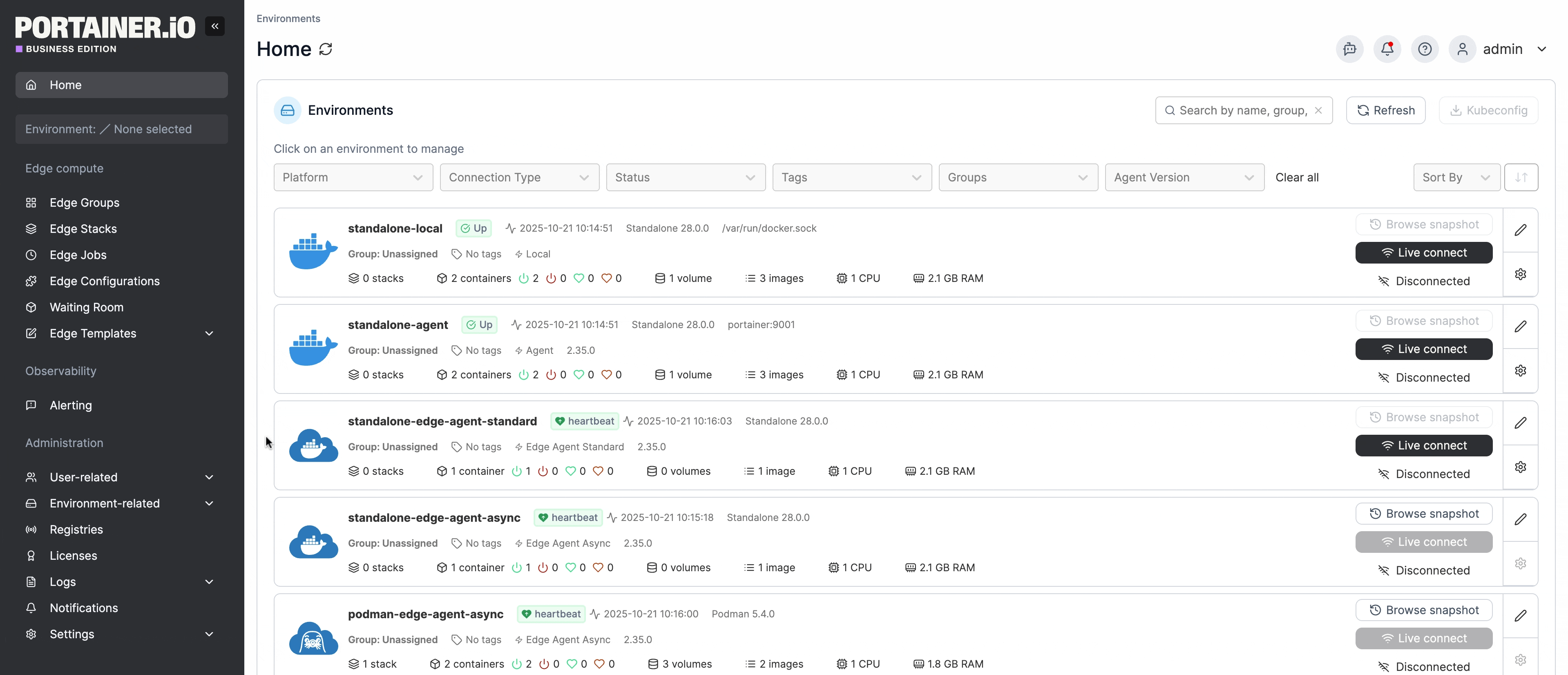
Task: Click the refresh icon beside Home title
Action: (326, 49)
